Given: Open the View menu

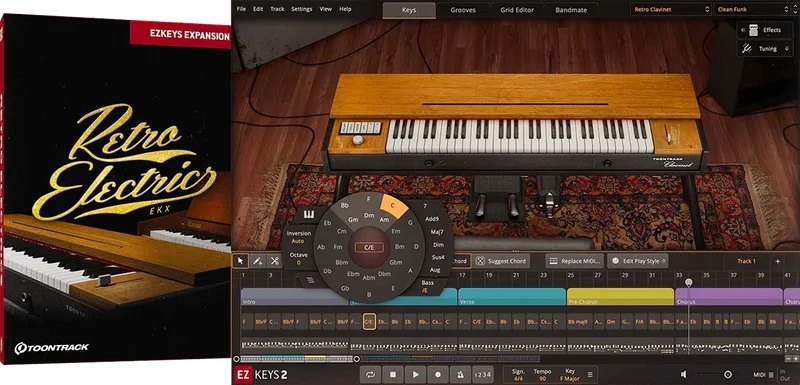Looking at the screenshot, I should [x=326, y=9].
